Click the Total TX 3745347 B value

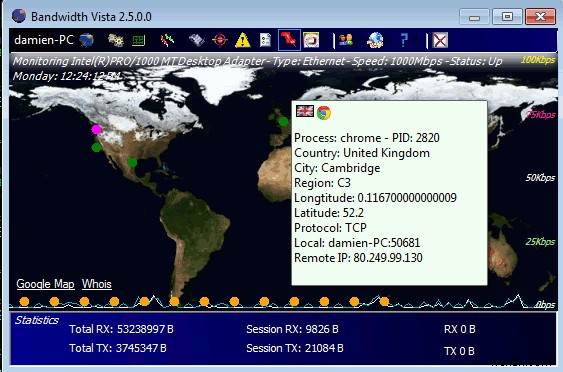(x=118, y=348)
